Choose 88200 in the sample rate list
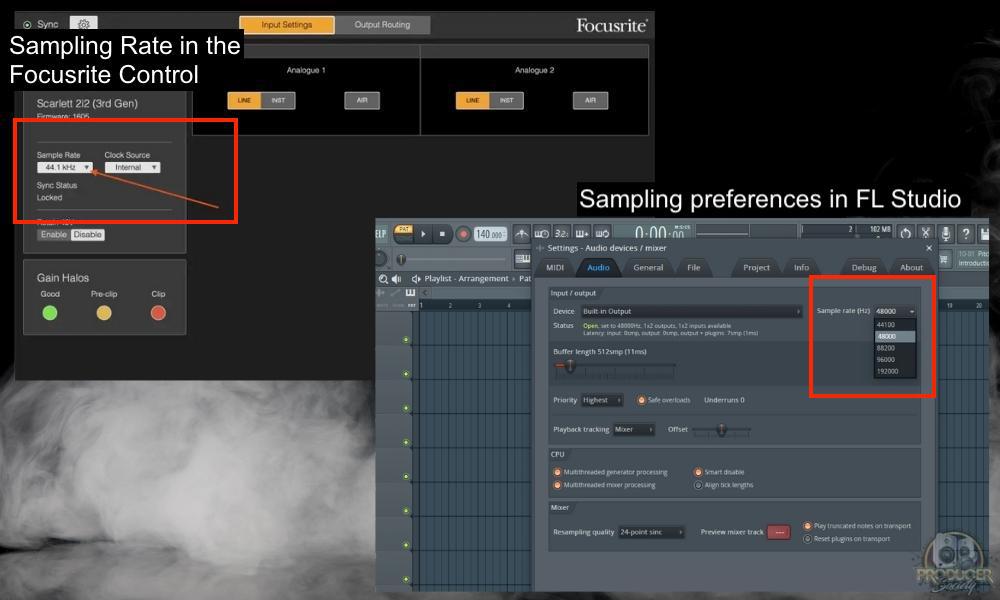 [895, 348]
